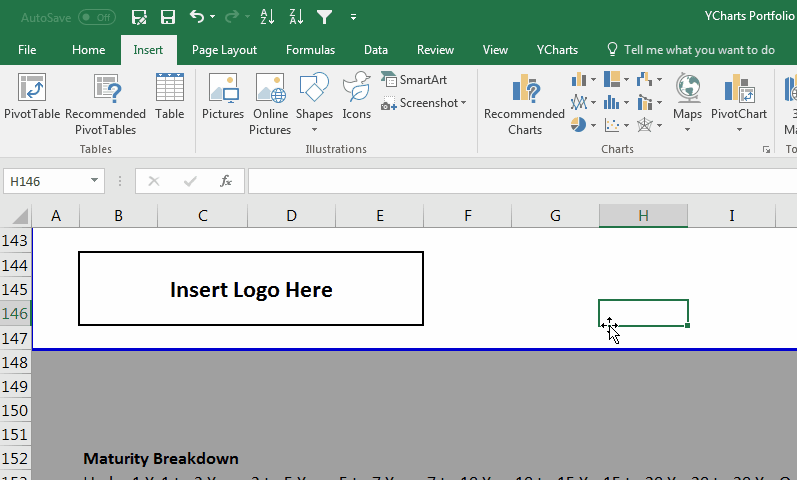
Task: Switch to the Review tab
Action: click(x=435, y=50)
